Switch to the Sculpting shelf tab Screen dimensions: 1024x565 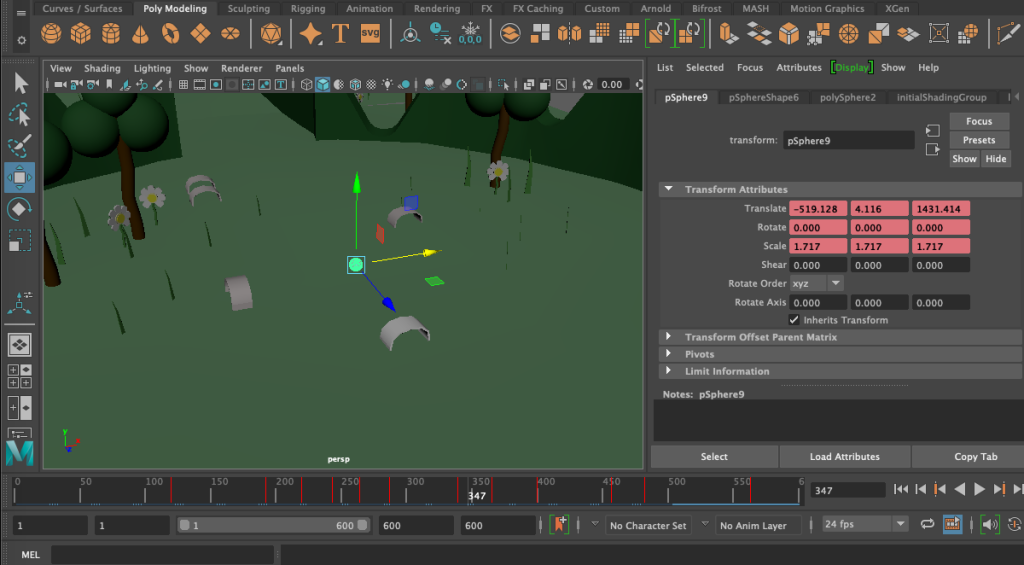pyautogui.click(x=249, y=9)
